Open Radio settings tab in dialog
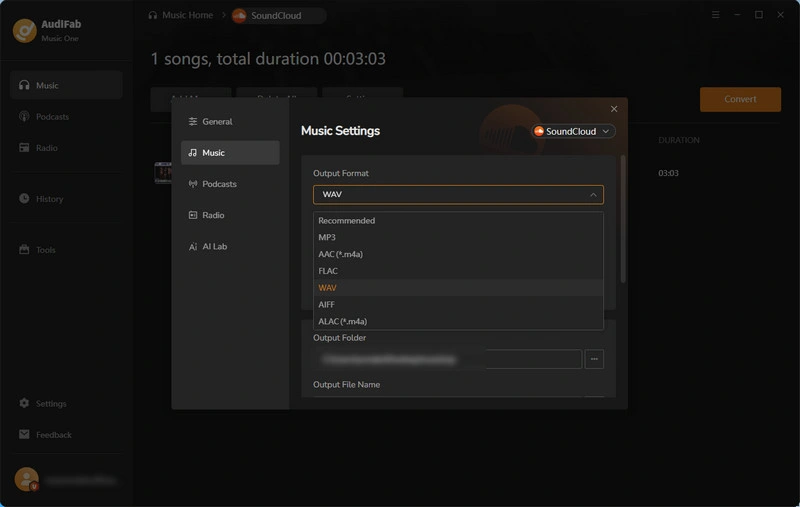This screenshot has width=800, height=507. [x=230, y=215]
